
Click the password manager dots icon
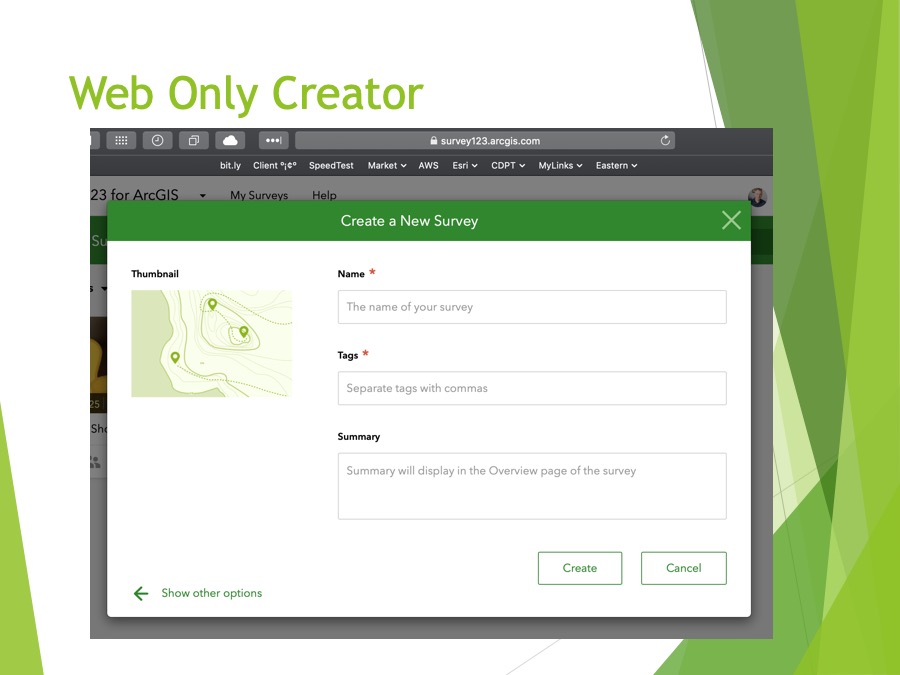273,141
